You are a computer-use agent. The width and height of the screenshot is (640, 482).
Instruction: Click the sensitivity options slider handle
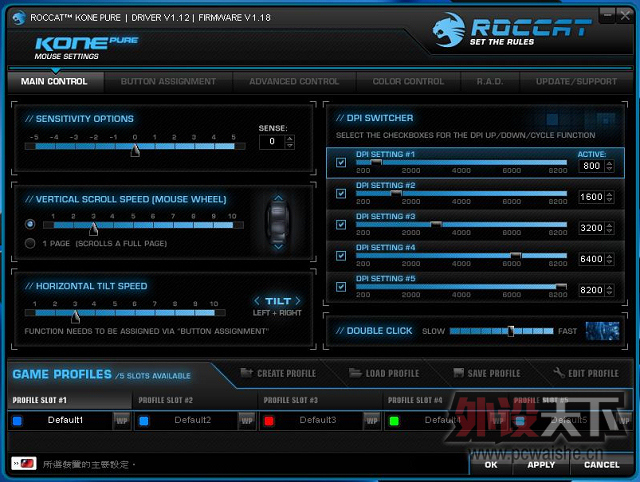(135, 150)
